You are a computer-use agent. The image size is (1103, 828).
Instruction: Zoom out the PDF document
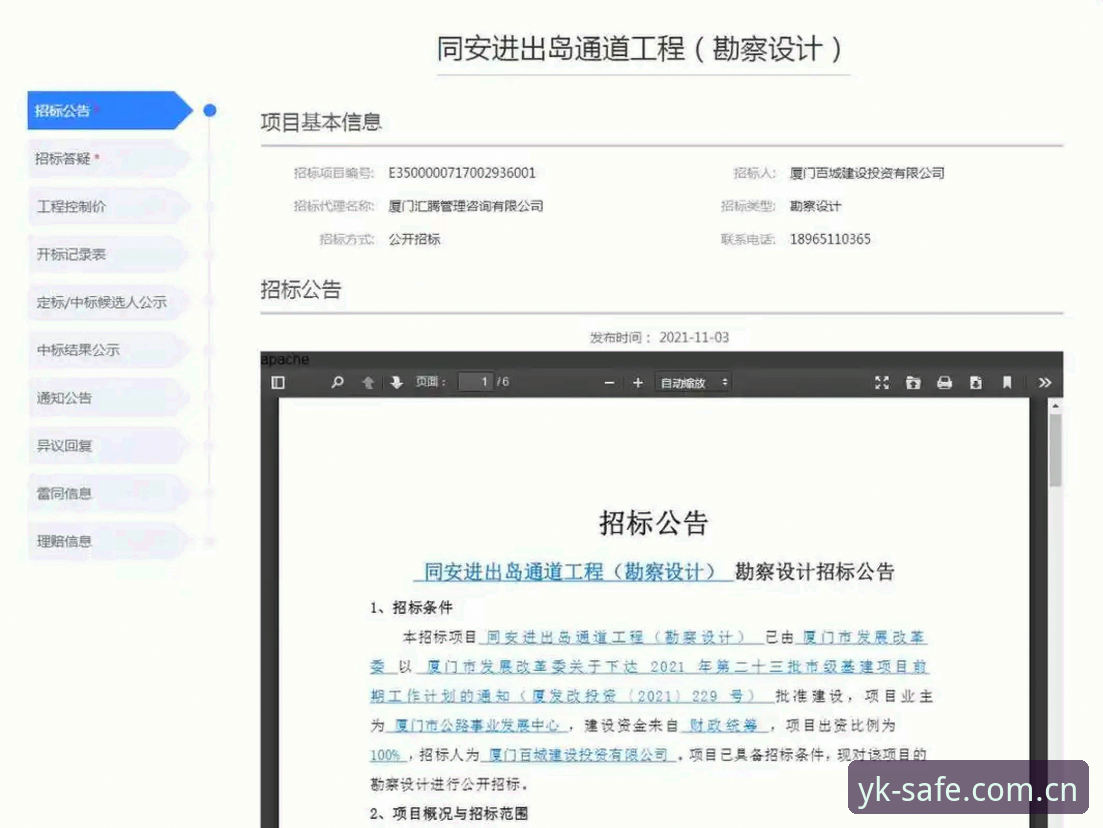pyautogui.click(x=609, y=383)
